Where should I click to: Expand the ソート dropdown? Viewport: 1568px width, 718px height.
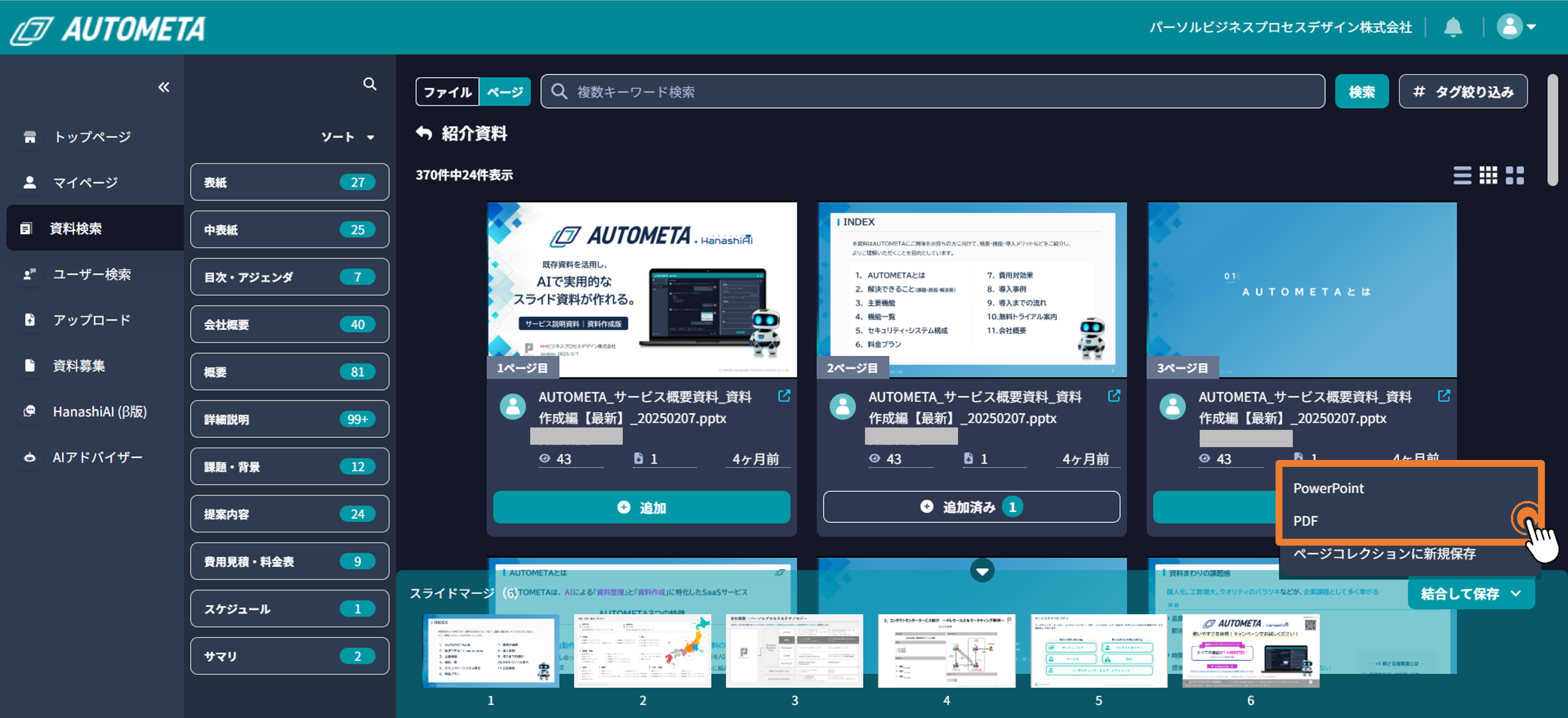tap(348, 137)
